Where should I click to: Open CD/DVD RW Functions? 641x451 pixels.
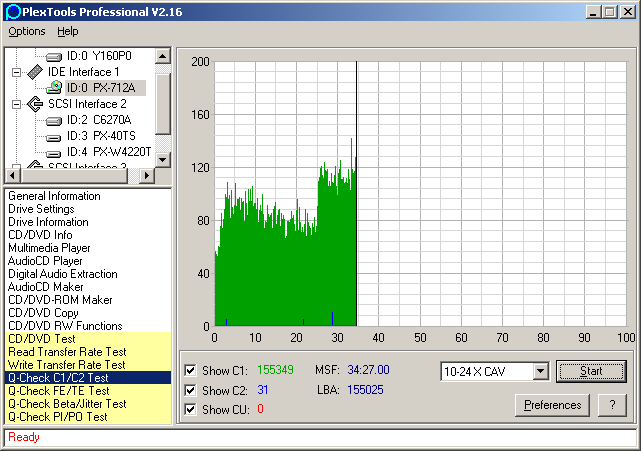tap(65, 326)
